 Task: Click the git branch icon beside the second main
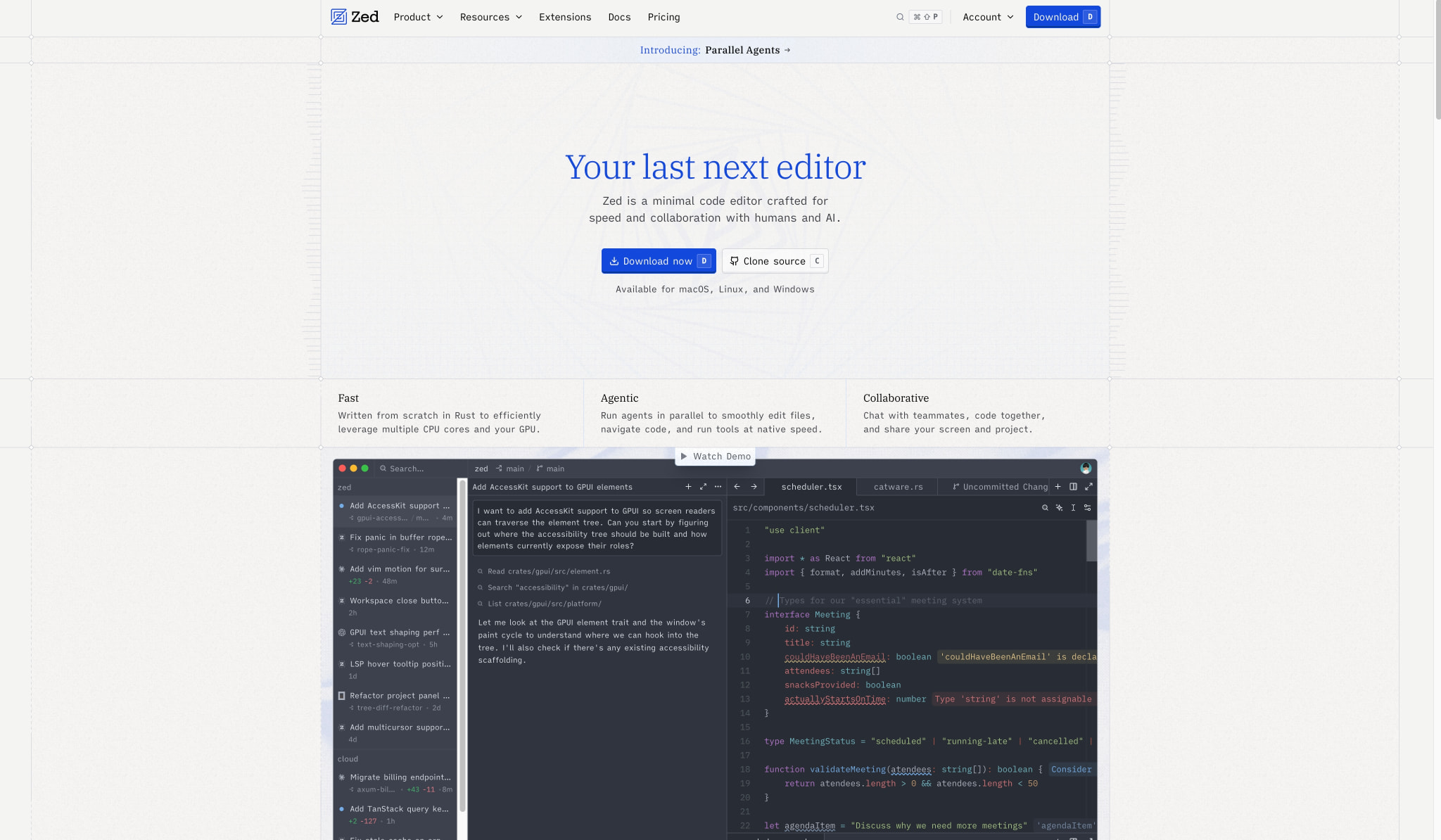point(540,469)
